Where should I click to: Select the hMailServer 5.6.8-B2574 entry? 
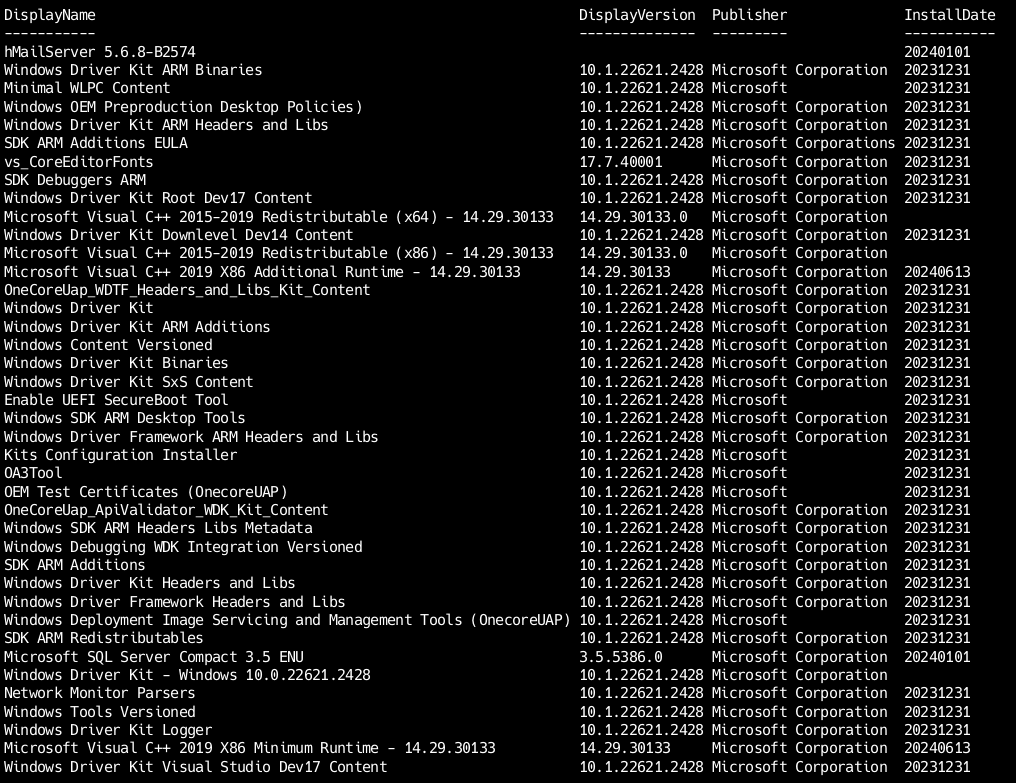[x=100, y=52]
